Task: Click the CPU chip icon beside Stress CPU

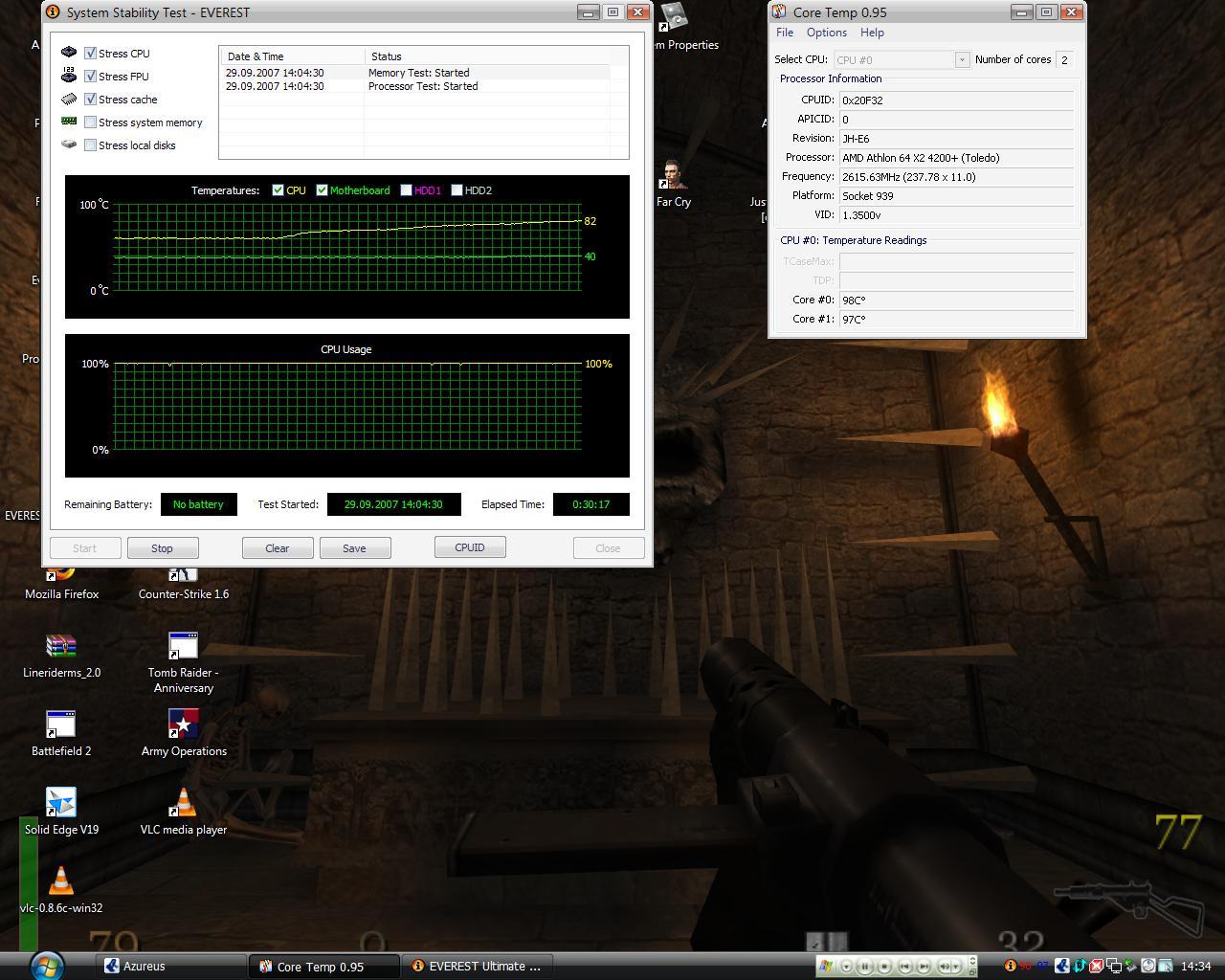Action: coord(69,53)
